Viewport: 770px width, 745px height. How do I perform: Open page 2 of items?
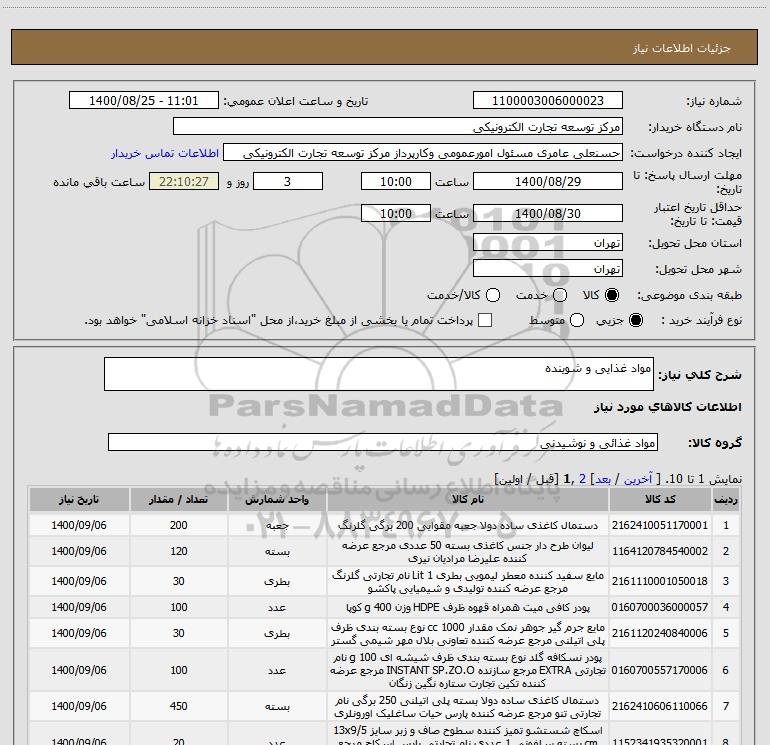(x=582, y=479)
